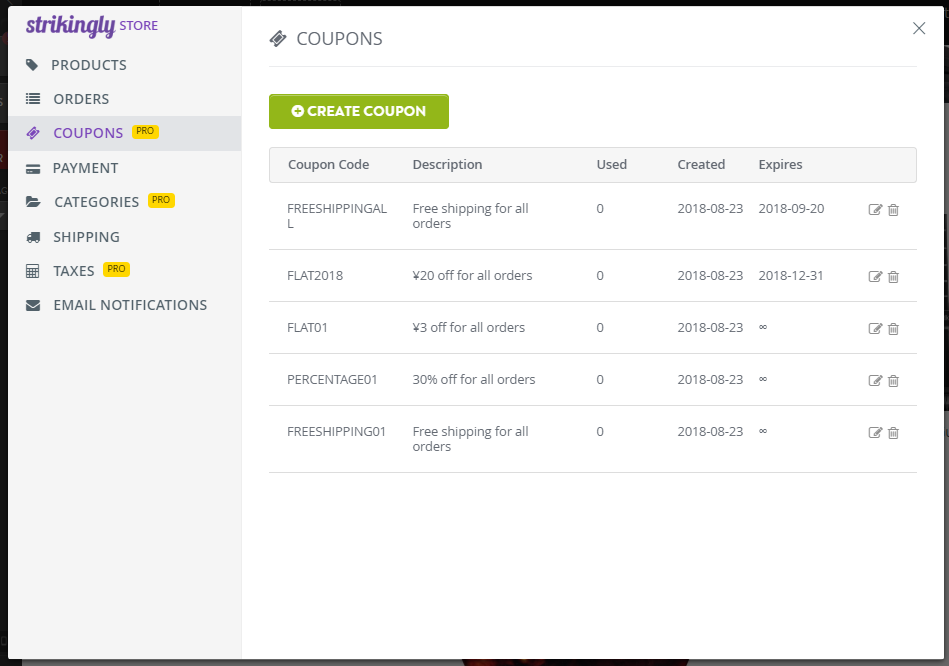Click the Create Coupon button
The width and height of the screenshot is (949, 666).
pyautogui.click(x=359, y=111)
